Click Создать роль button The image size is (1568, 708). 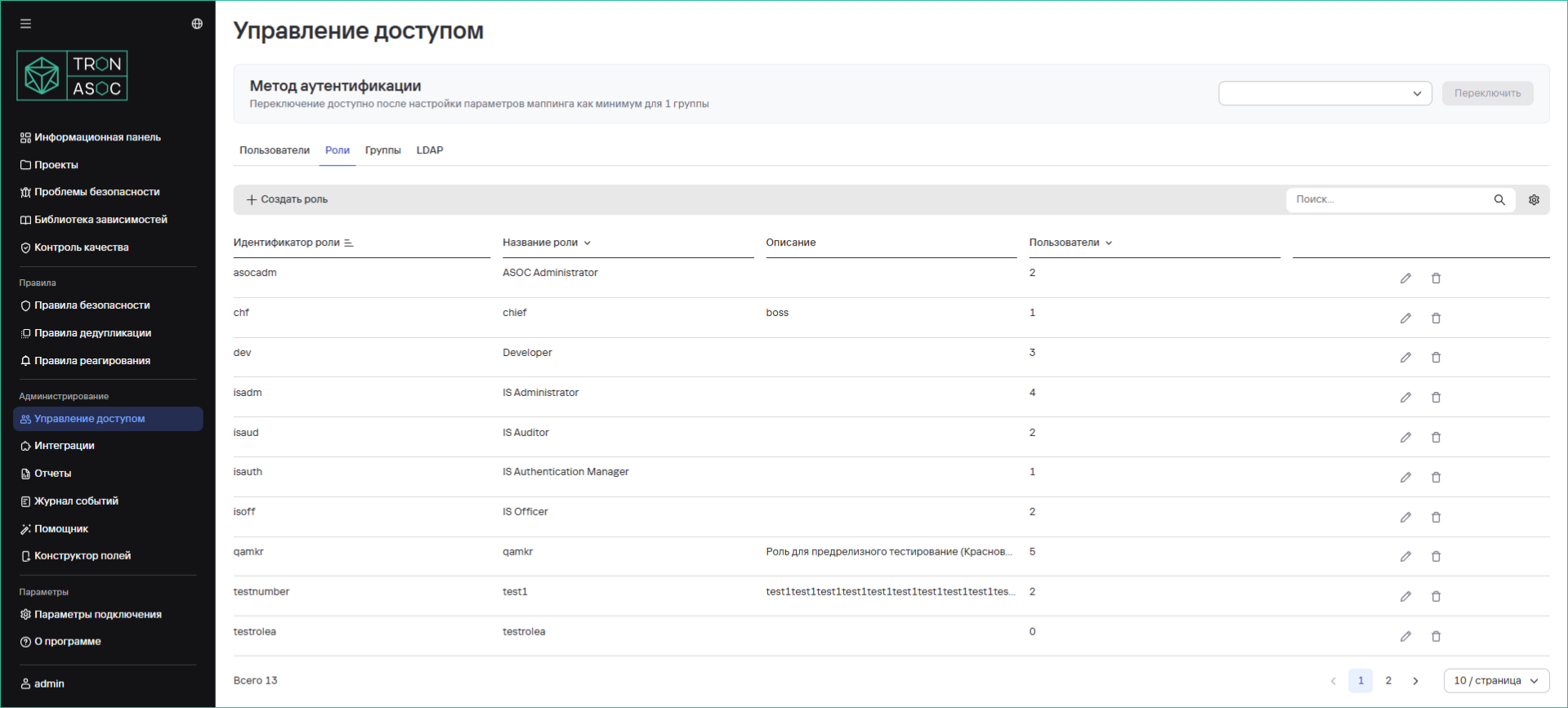(x=288, y=200)
